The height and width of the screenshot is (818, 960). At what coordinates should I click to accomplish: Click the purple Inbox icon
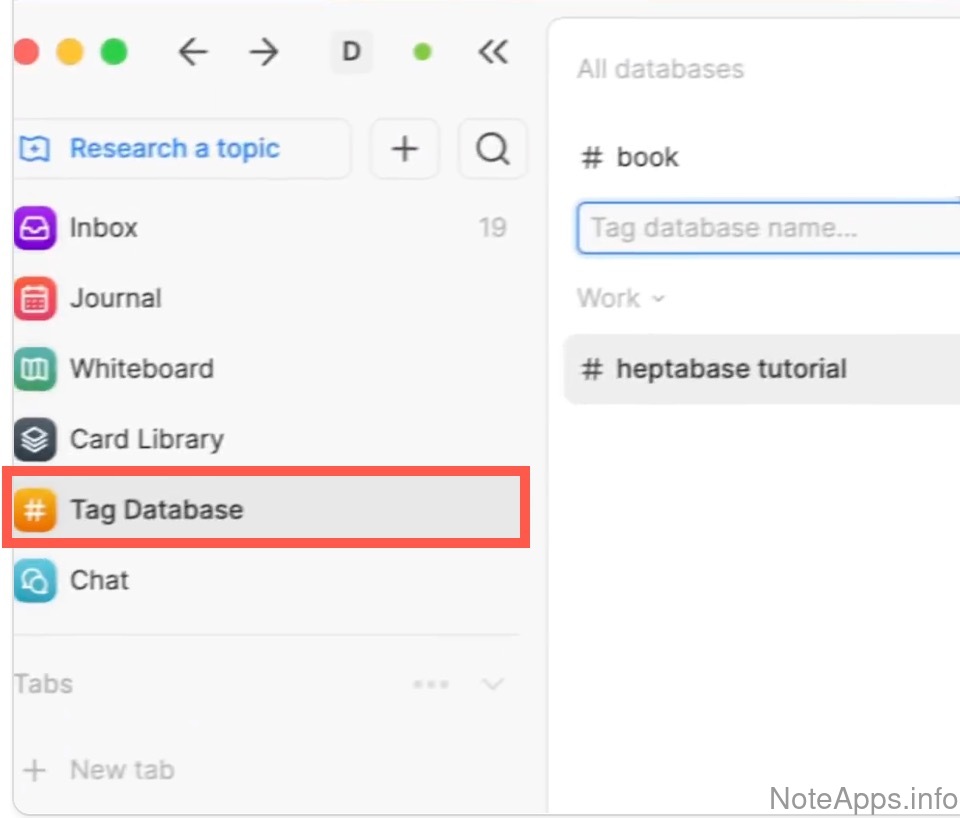pyautogui.click(x=35, y=228)
